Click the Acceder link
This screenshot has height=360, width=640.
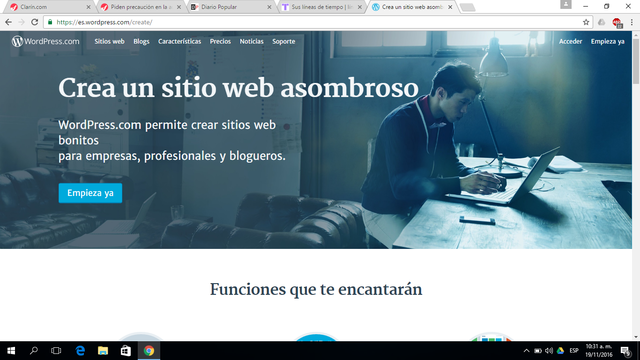click(x=571, y=41)
